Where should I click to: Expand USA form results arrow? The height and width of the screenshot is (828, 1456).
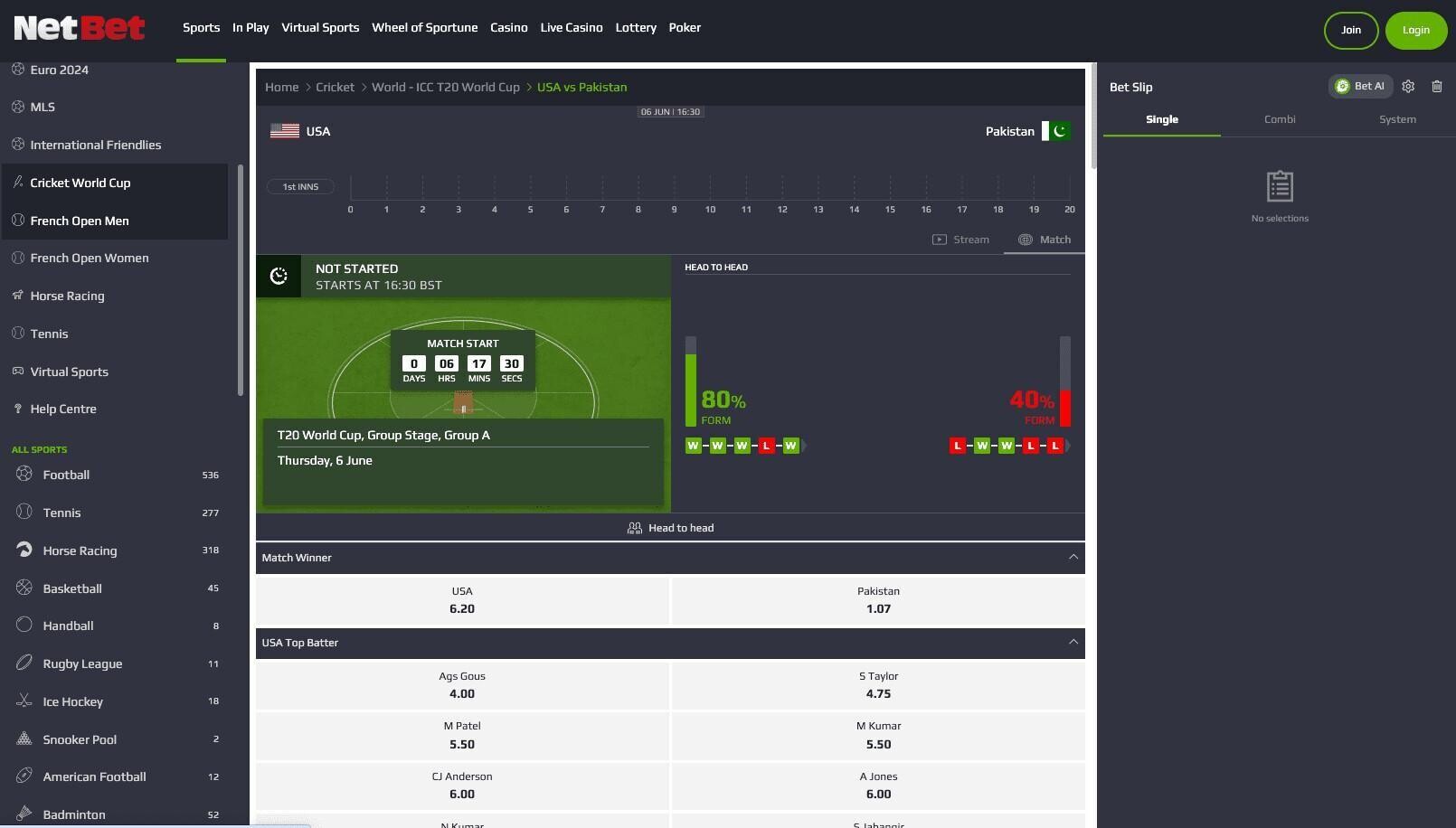(x=805, y=446)
